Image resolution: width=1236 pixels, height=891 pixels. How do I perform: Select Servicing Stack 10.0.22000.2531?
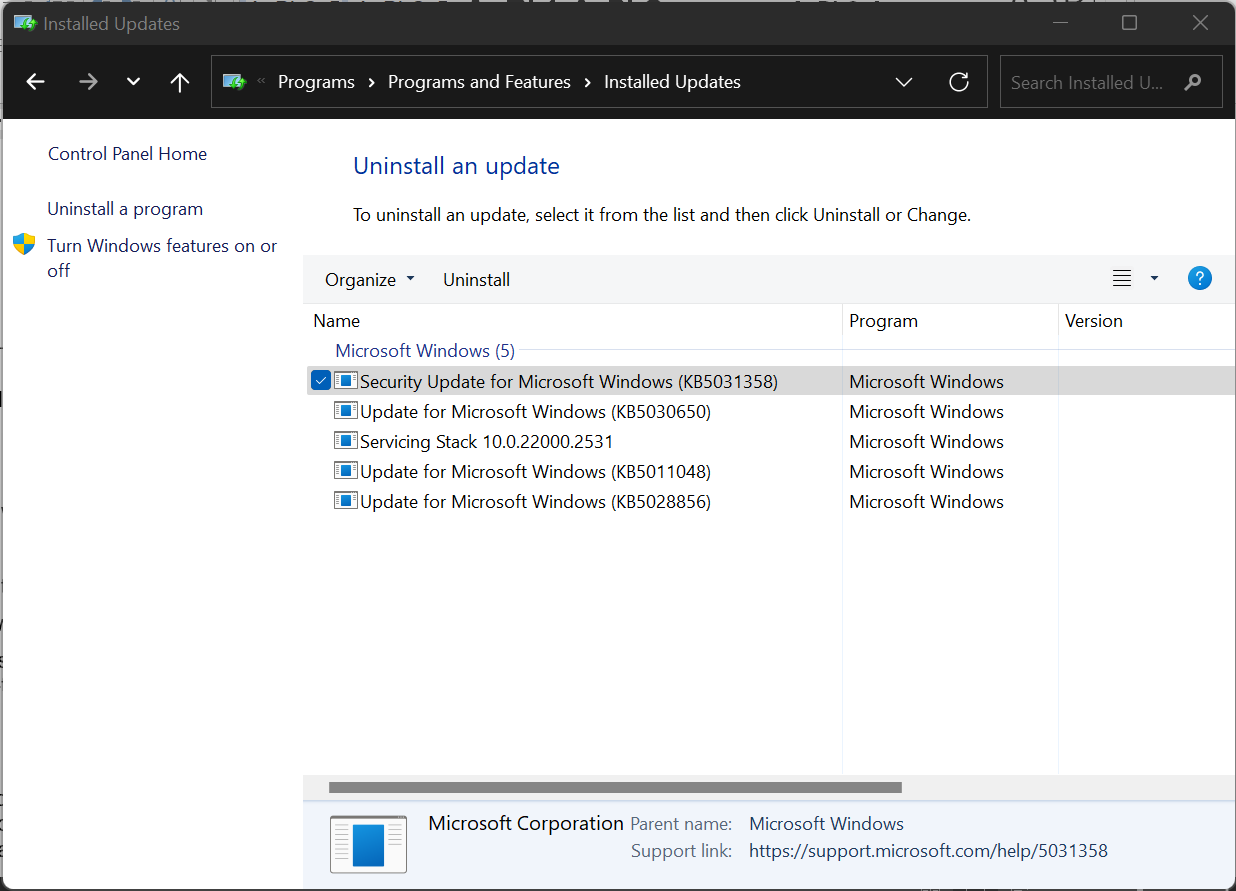(486, 441)
